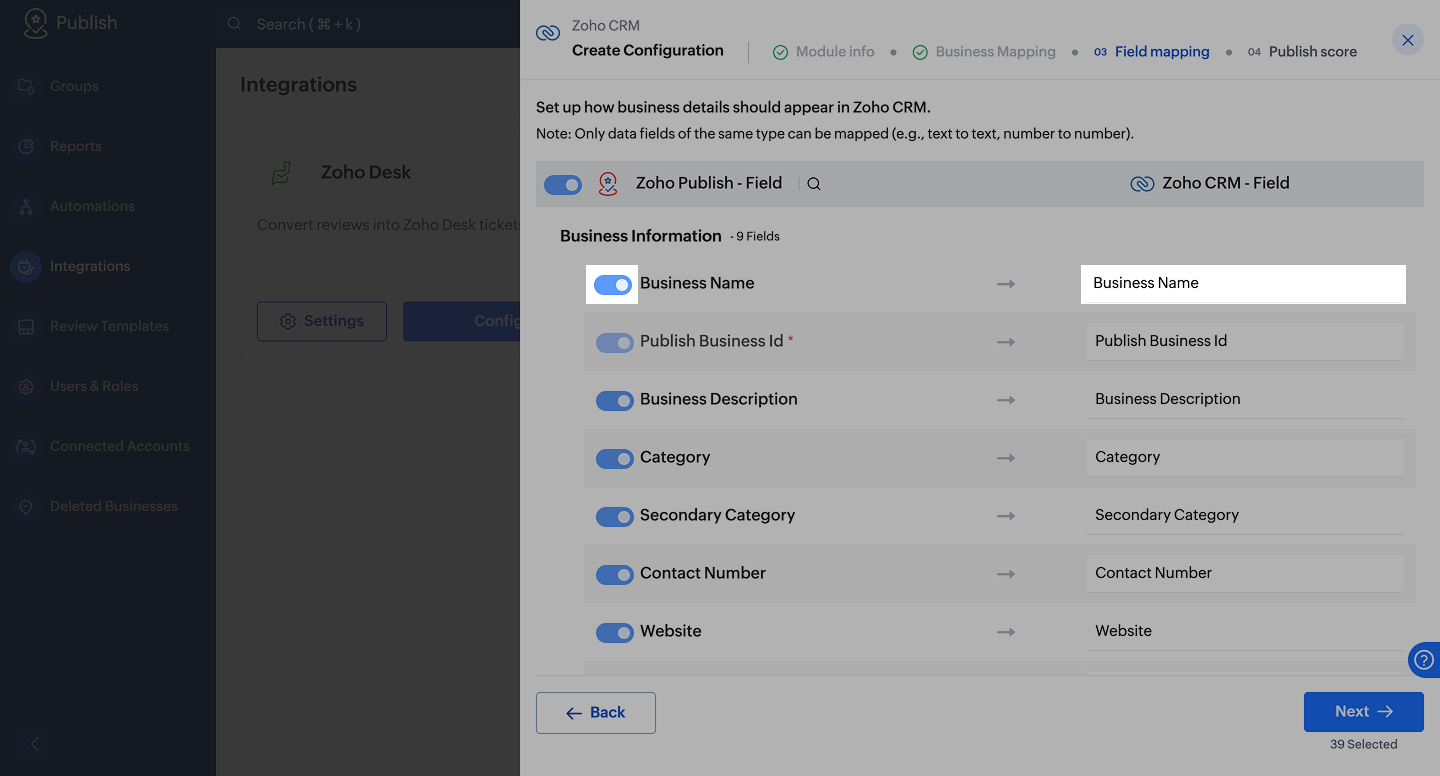1440x776 pixels.
Task: Click the Integrations sidebar icon
Action: pos(26,266)
